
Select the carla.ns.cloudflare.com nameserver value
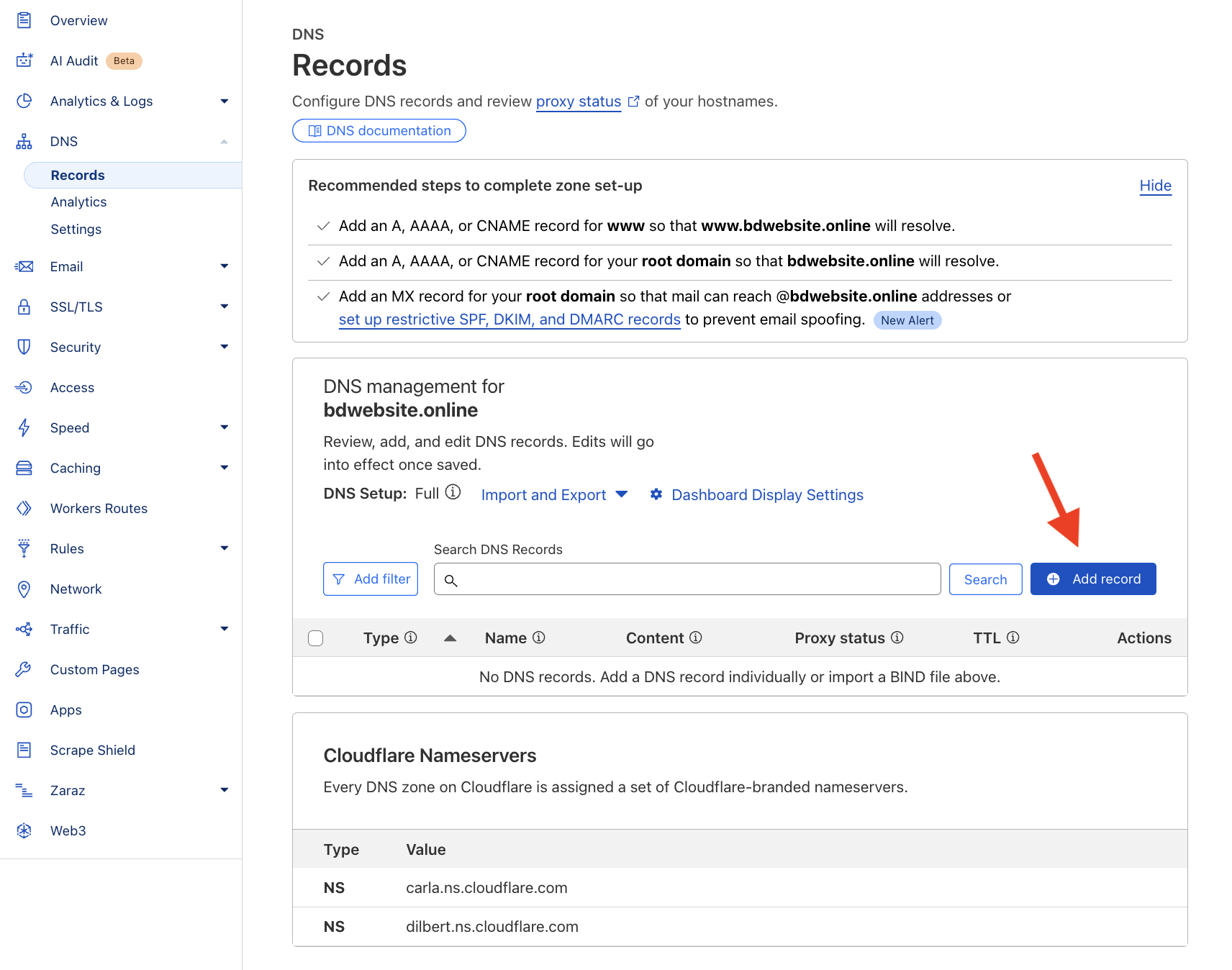(486, 888)
